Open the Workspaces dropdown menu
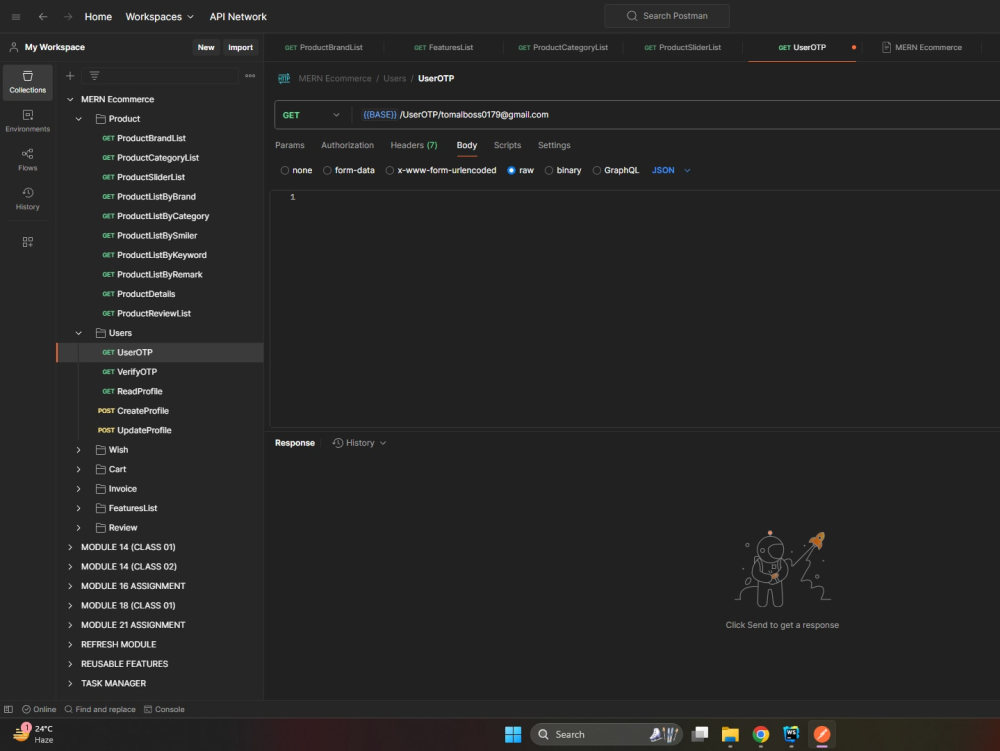 159,17
